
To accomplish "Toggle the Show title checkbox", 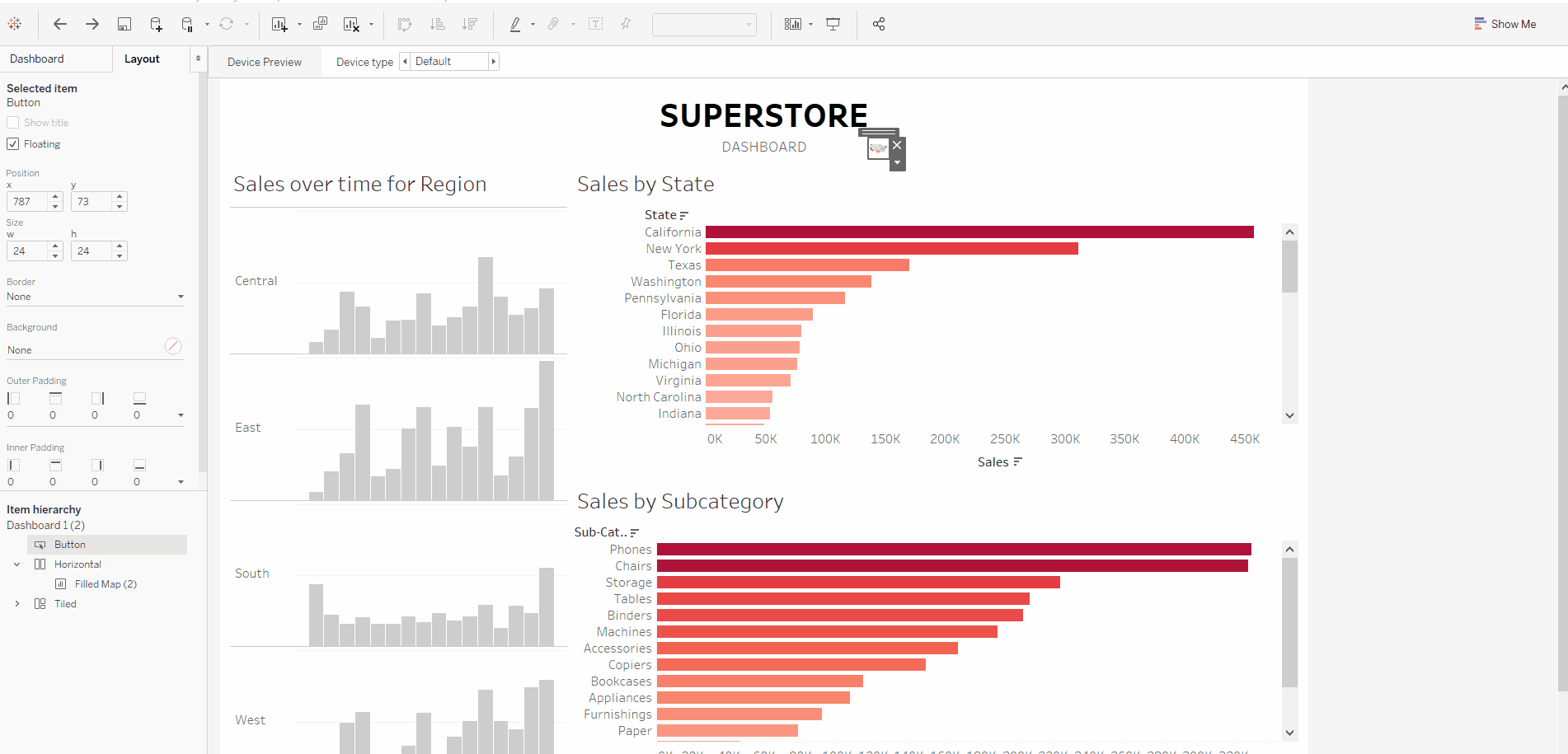I will coord(13,123).
